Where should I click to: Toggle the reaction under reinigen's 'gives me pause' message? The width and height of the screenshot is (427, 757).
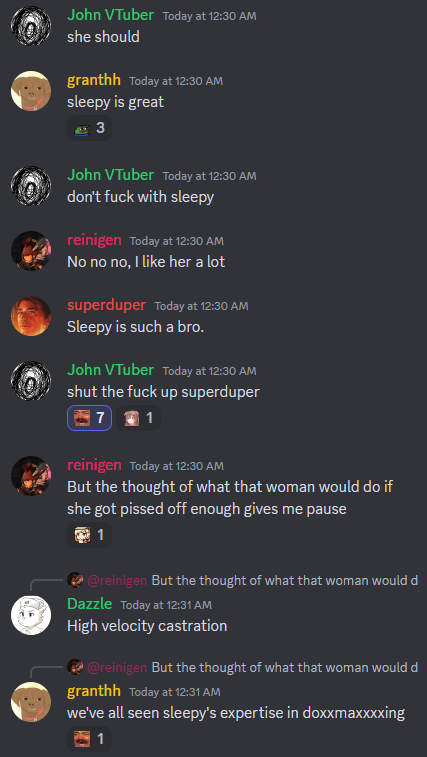(89, 535)
